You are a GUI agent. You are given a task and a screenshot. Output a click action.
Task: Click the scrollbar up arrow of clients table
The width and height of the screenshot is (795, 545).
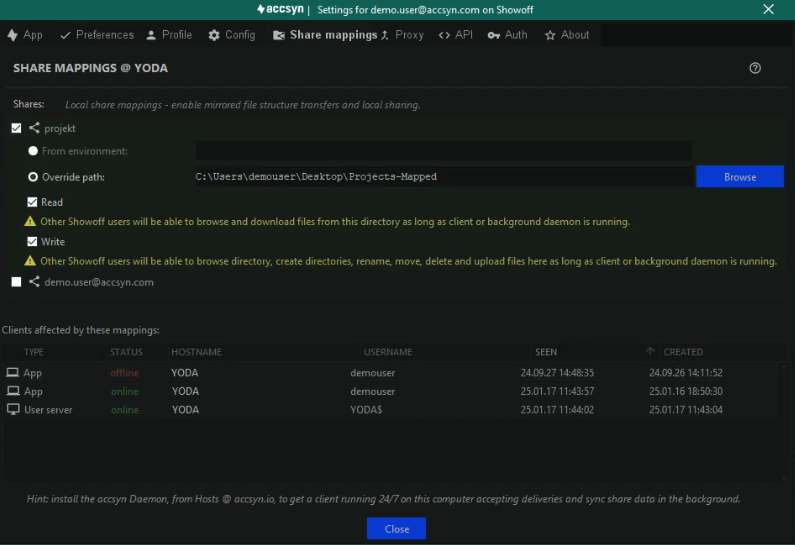click(784, 367)
